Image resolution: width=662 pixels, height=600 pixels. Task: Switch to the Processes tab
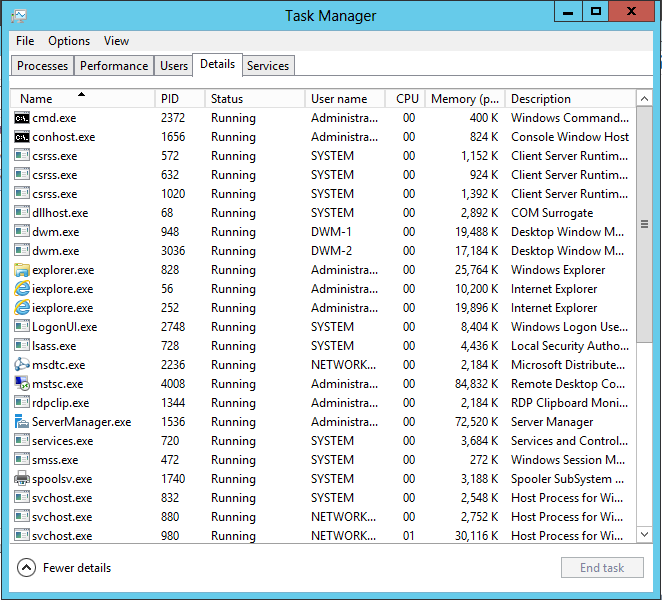pyautogui.click(x=42, y=66)
